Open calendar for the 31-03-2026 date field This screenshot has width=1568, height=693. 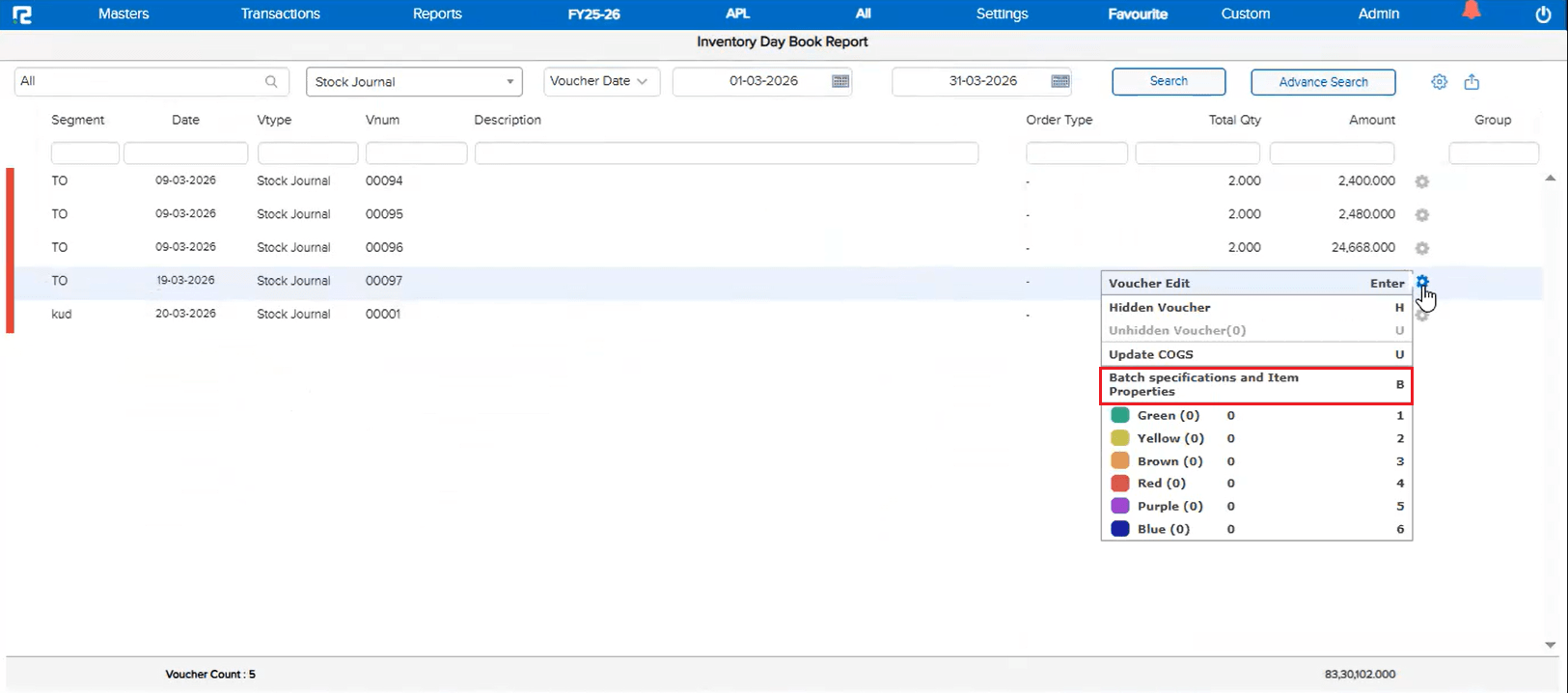coord(1060,81)
